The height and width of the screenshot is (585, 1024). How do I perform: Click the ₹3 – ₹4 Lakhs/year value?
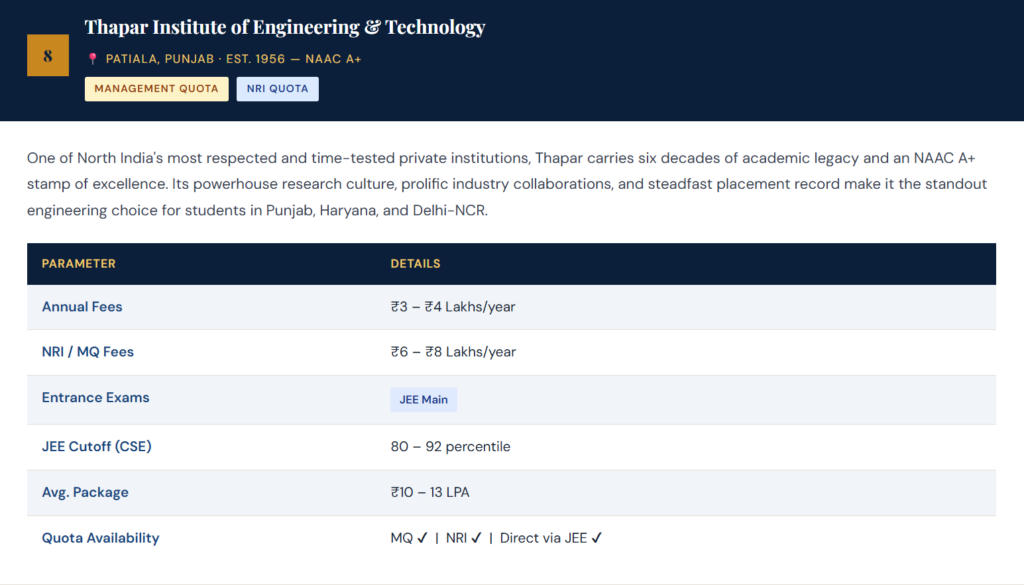coord(453,307)
